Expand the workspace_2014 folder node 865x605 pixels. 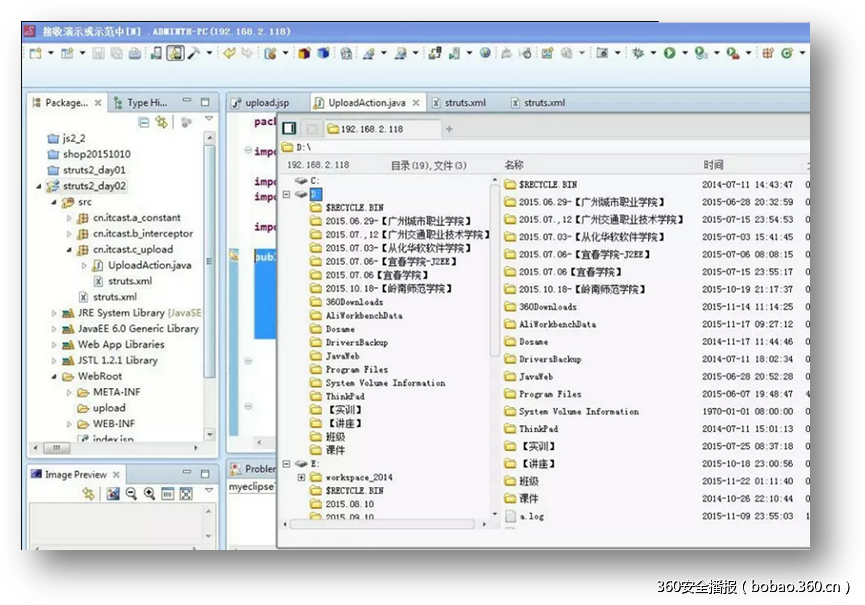[x=301, y=477]
